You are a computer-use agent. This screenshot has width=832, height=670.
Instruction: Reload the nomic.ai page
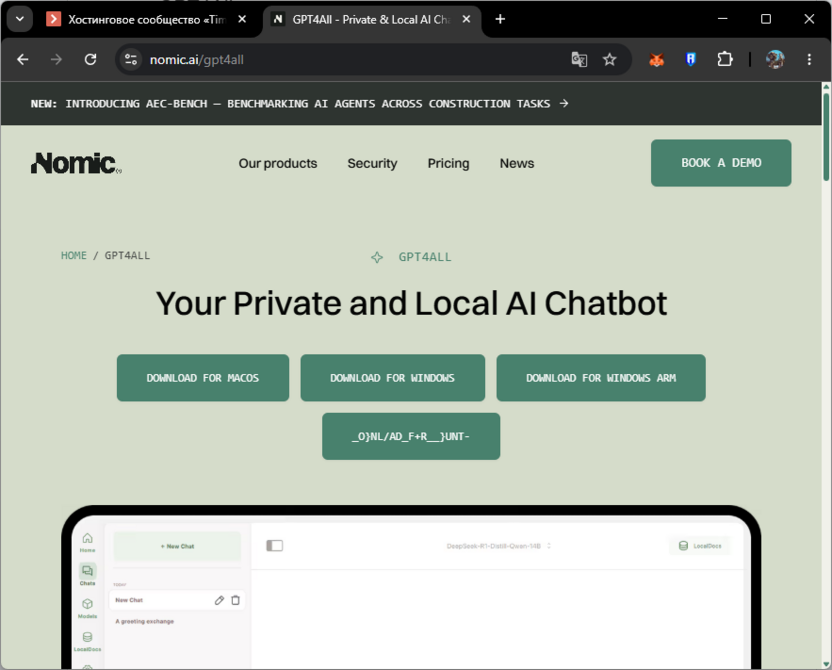point(90,59)
